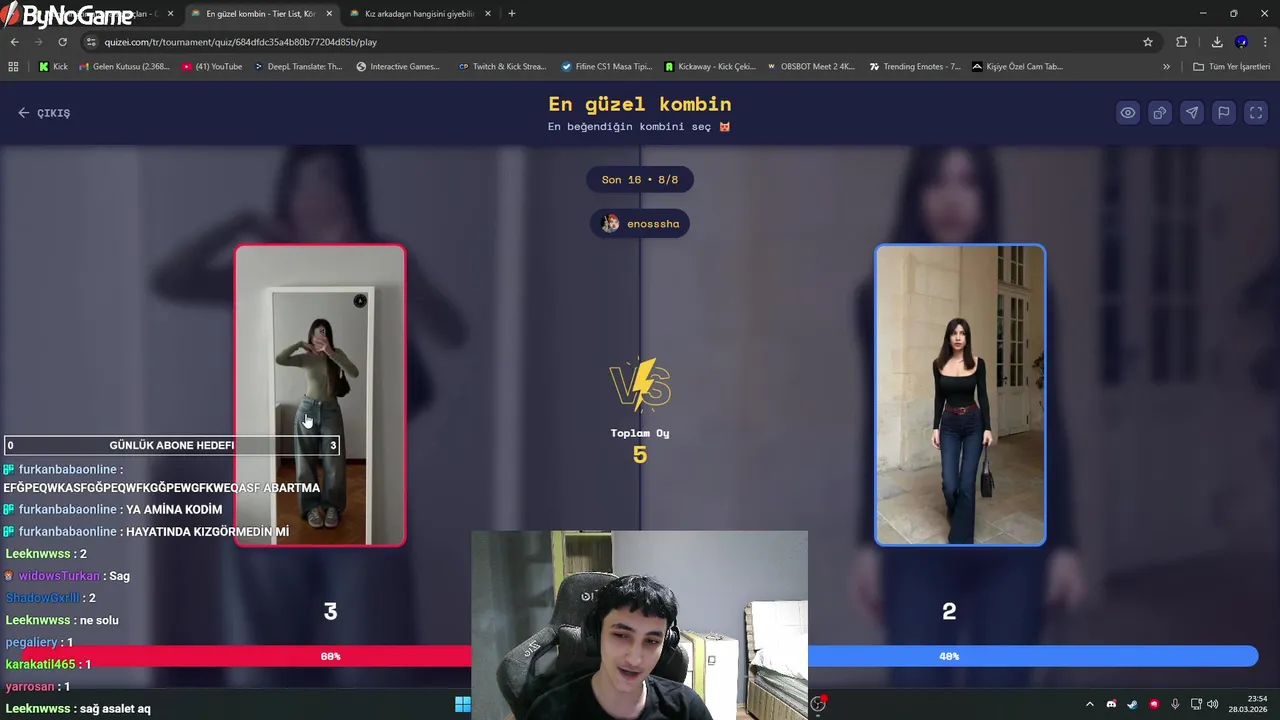The height and width of the screenshot is (720, 1280).
Task: Open Discord from the system tray
Action: tap(1111, 704)
